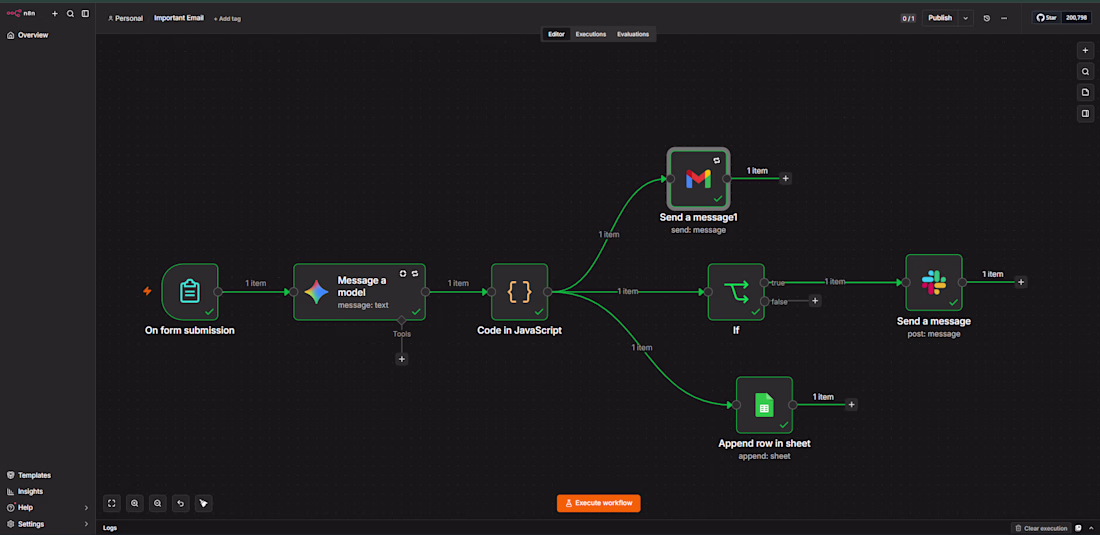Zoom out of the canvas
The height and width of the screenshot is (535, 1100).
point(158,503)
